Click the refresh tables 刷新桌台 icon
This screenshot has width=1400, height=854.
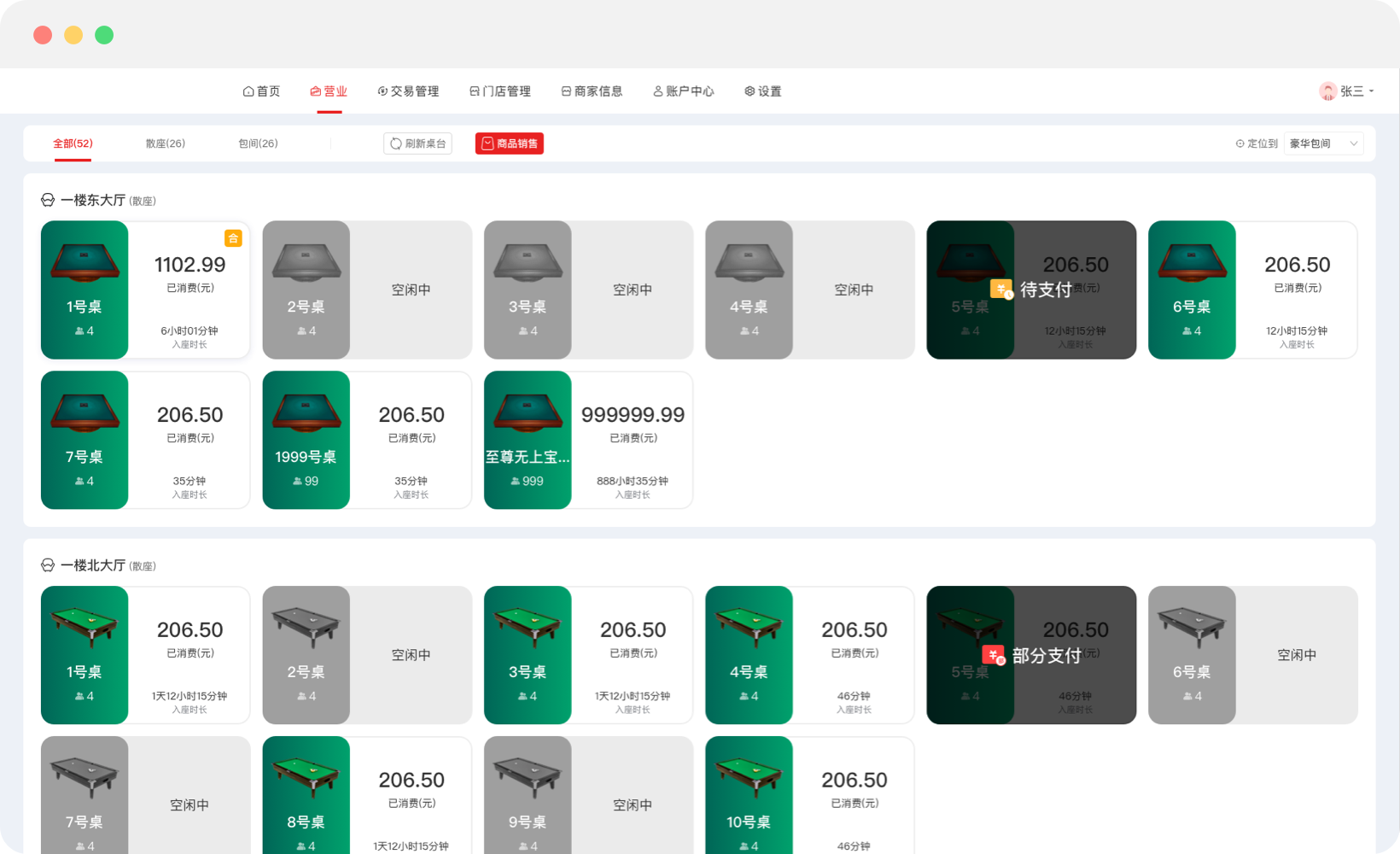[x=395, y=143]
